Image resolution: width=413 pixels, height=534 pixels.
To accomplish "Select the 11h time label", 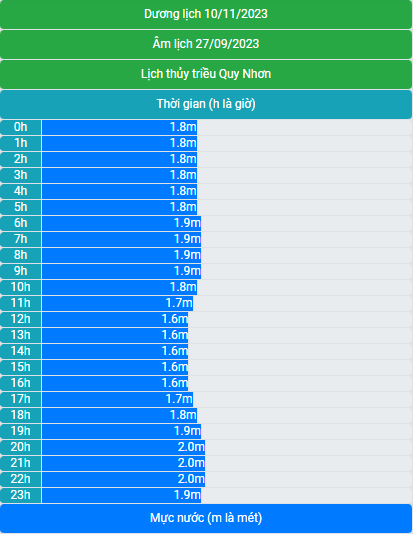I will click(20, 303).
